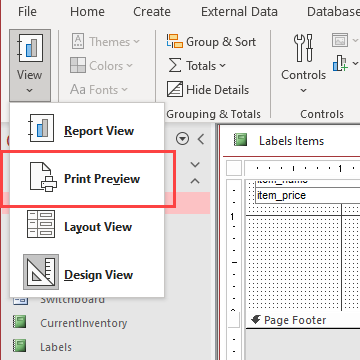The height and width of the screenshot is (360, 360).
Task: Click Hide Details
Action: [208, 90]
